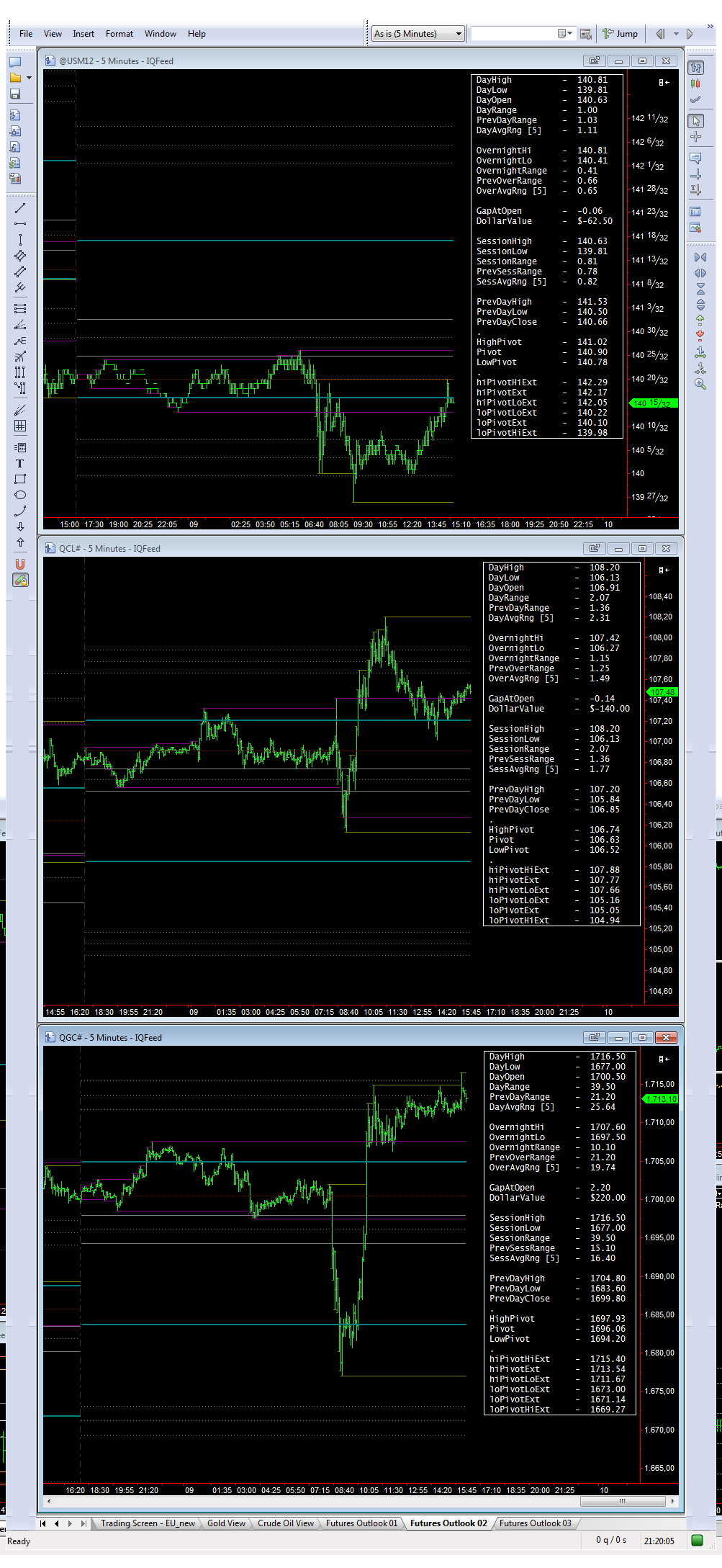
Task: Click the new workspace icon
Action: coord(15,61)
